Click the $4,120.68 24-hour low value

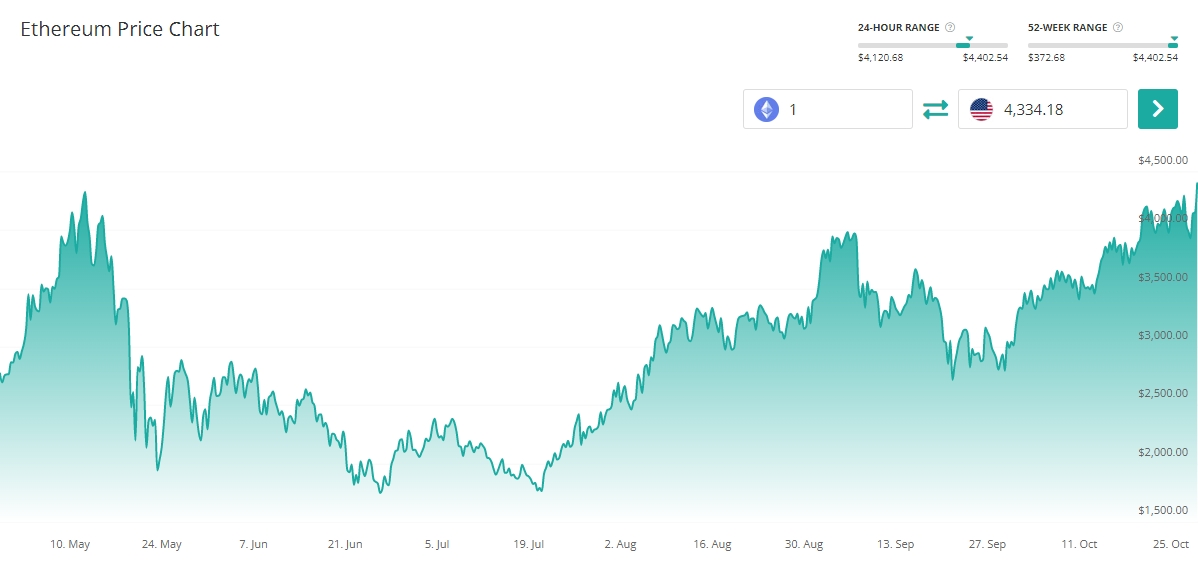click(880, 58)
